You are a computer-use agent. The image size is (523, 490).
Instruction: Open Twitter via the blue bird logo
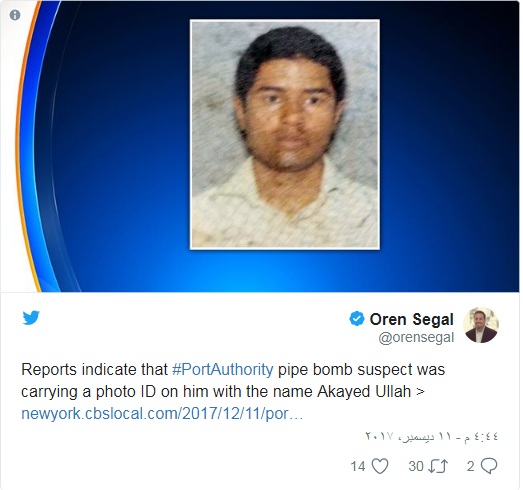pyautogui.click(x=31, y=317)
